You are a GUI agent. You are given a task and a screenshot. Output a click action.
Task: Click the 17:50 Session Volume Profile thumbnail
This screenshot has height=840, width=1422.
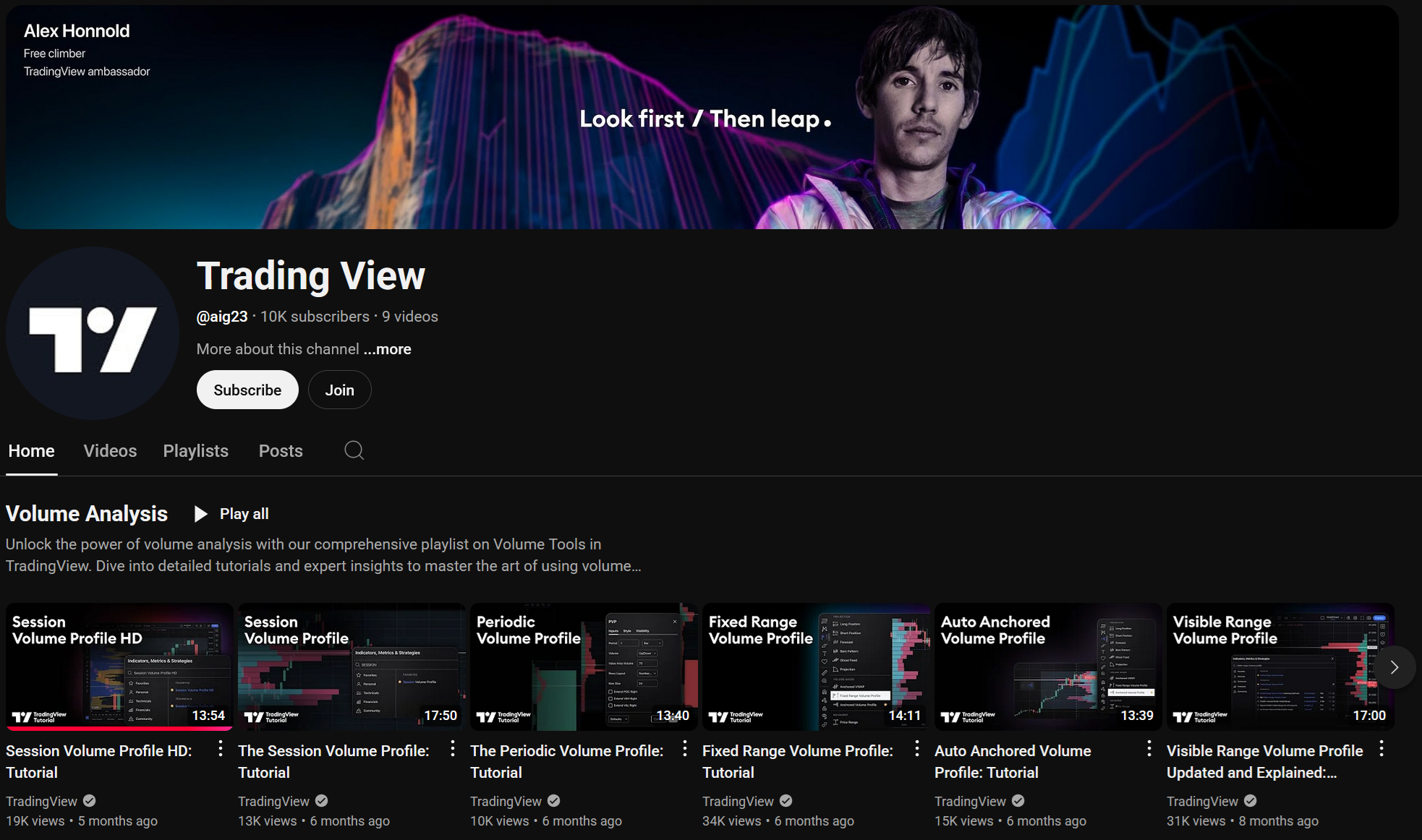click(x=352, y=667)
